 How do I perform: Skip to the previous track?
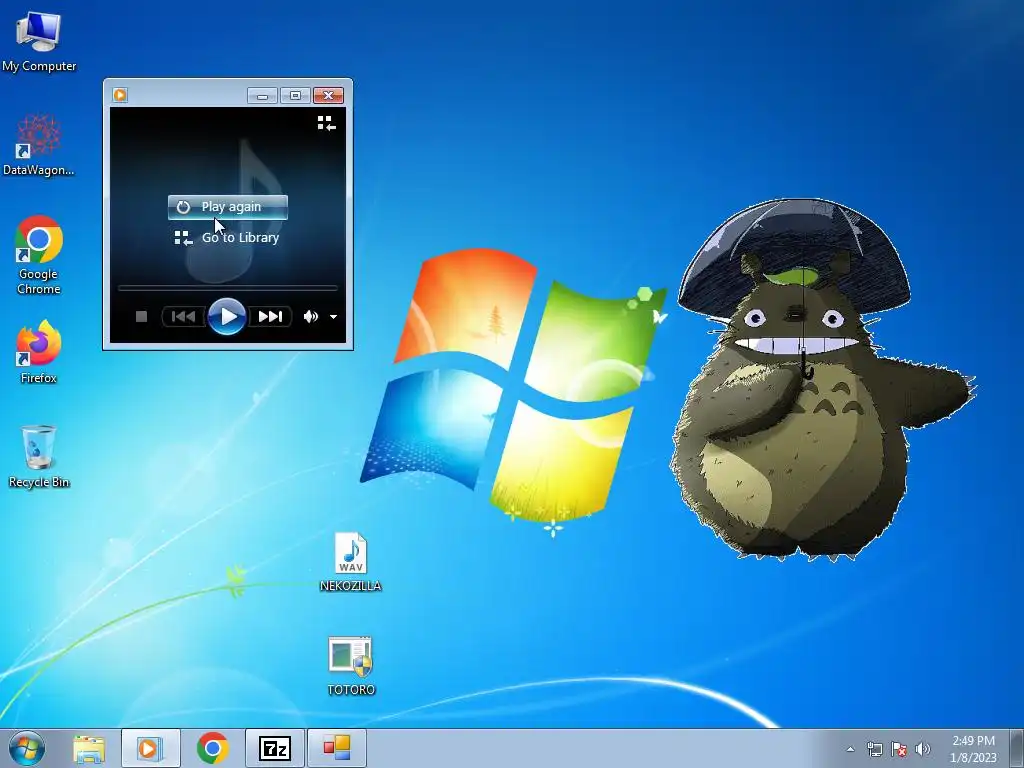(x=184, y=317)
